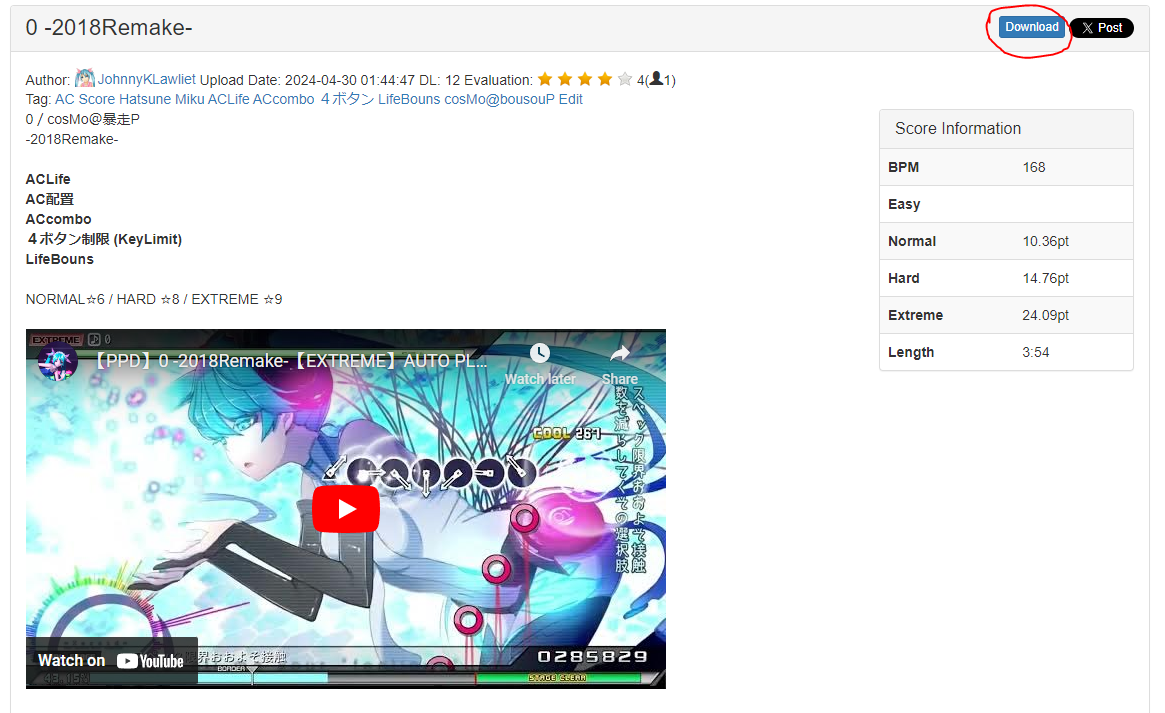This screenshot has height=713, width=1165.
Task: Play the embedded YouTube video
Action: (345, 509)
